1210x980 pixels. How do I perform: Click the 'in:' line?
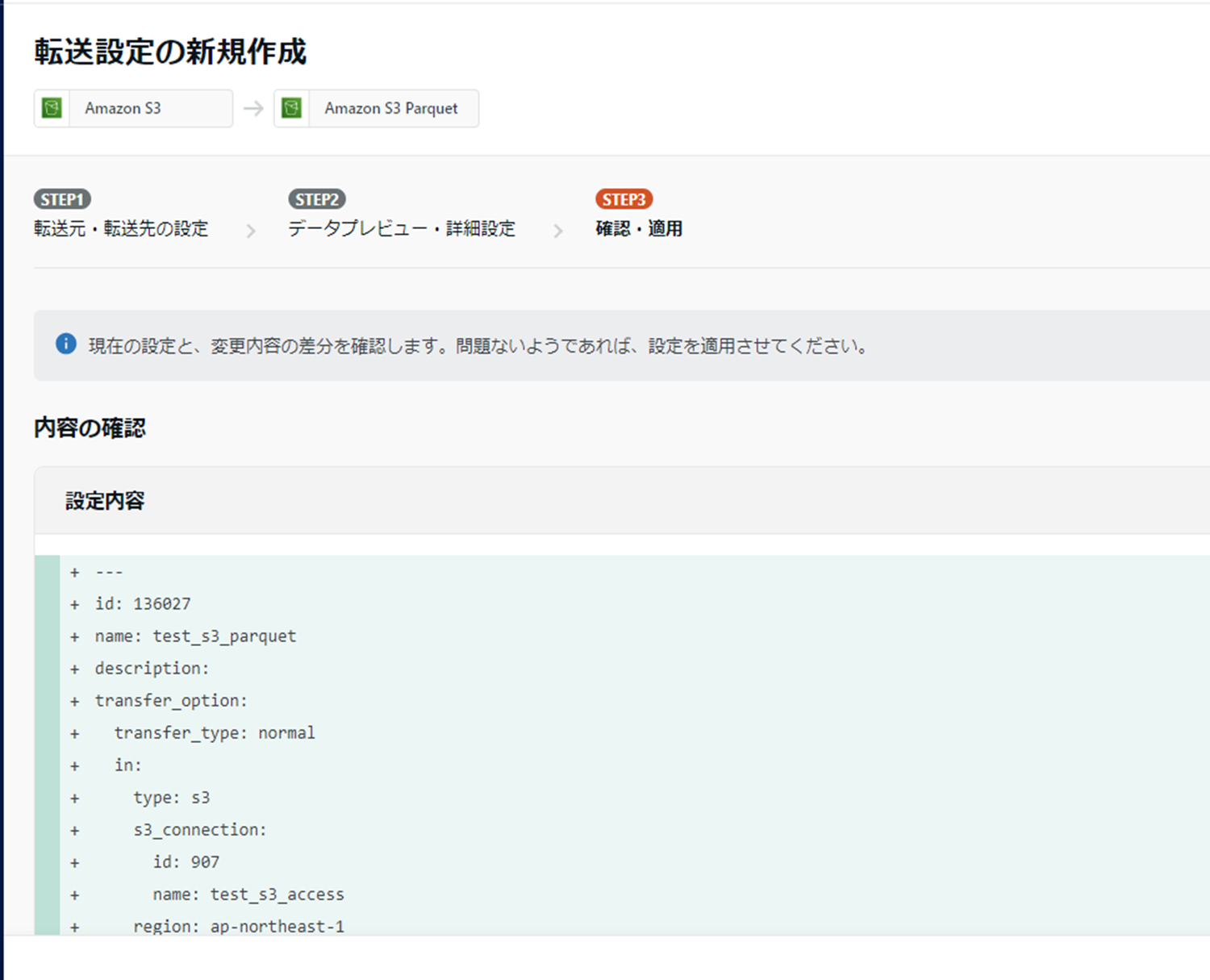[128, 765]
